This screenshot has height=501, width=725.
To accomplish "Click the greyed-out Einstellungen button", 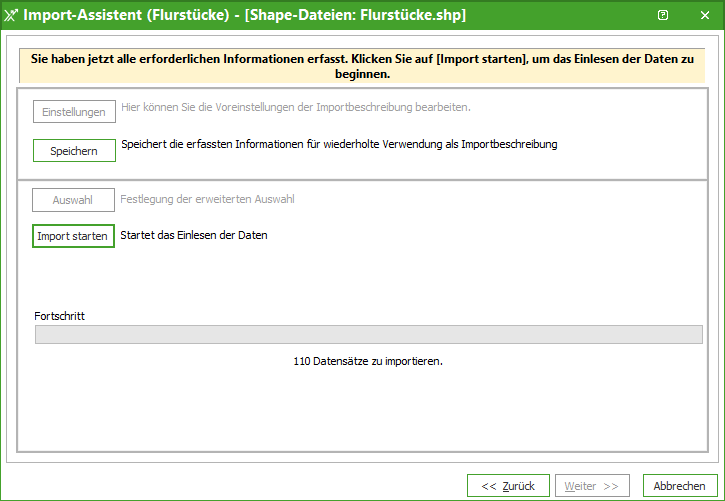I will 73,112.
